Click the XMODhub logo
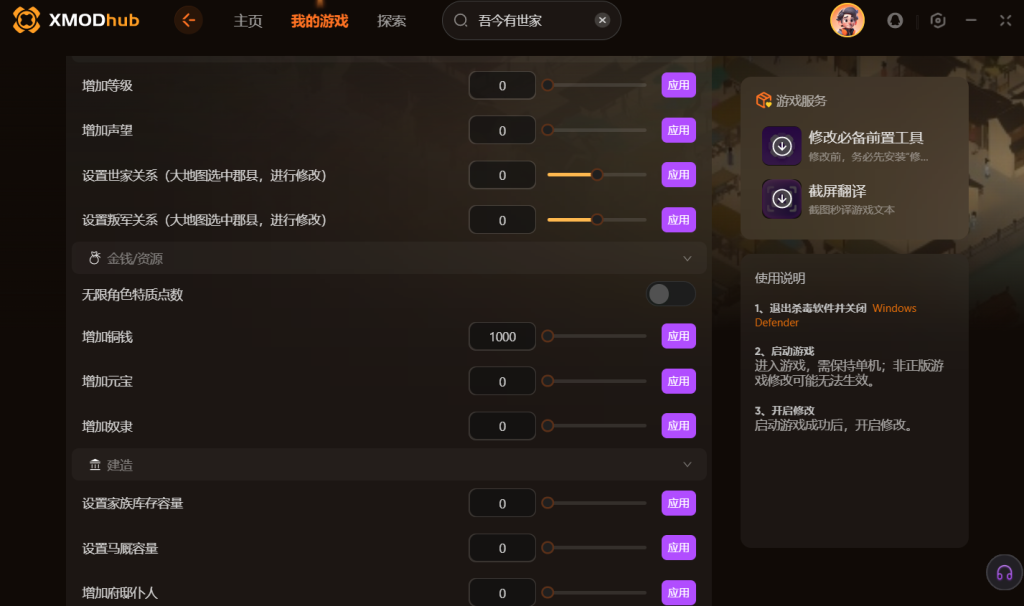 point(76,20)
